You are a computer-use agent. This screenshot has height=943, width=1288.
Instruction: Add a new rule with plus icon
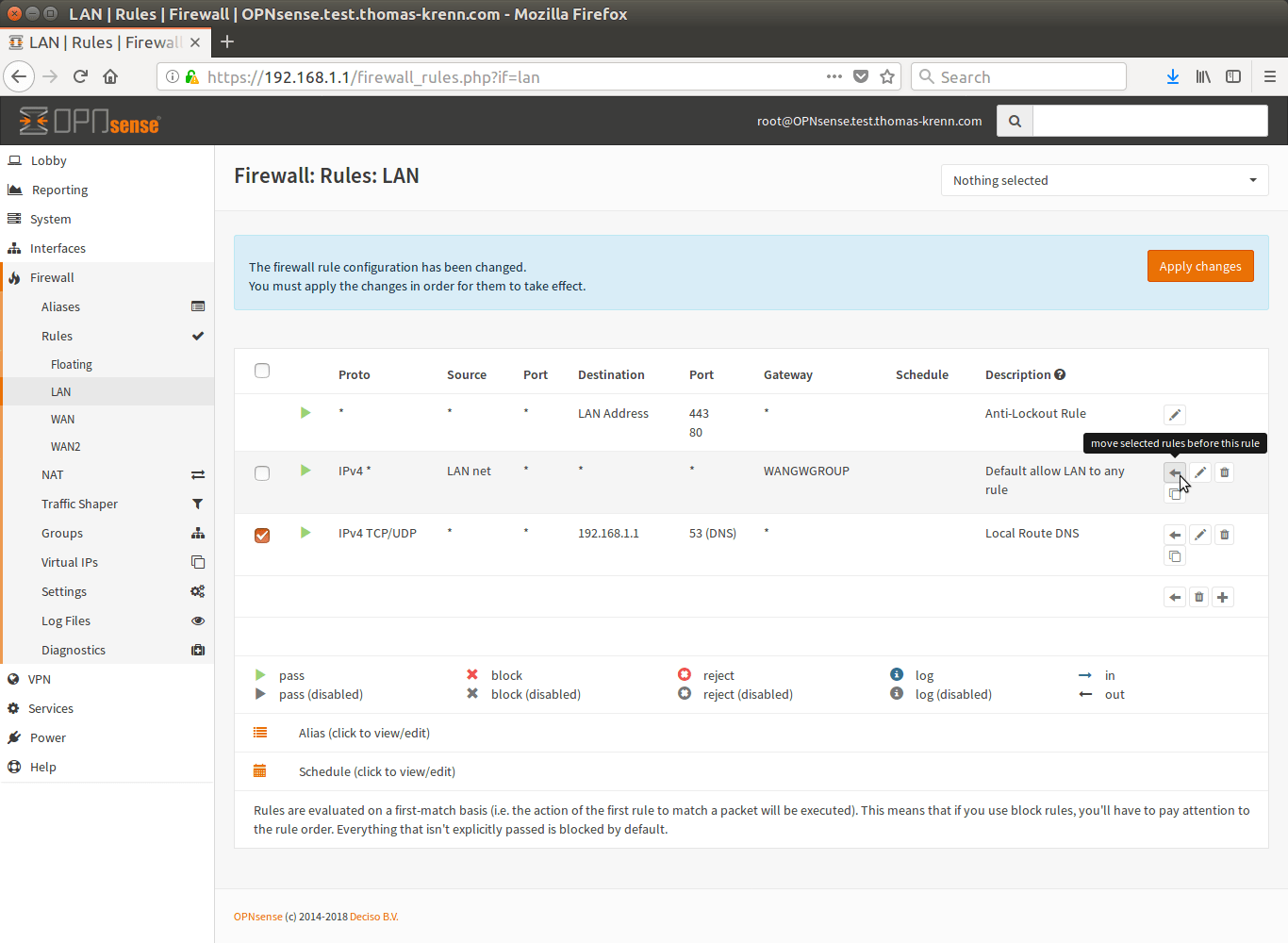(x=1222, y=597)
